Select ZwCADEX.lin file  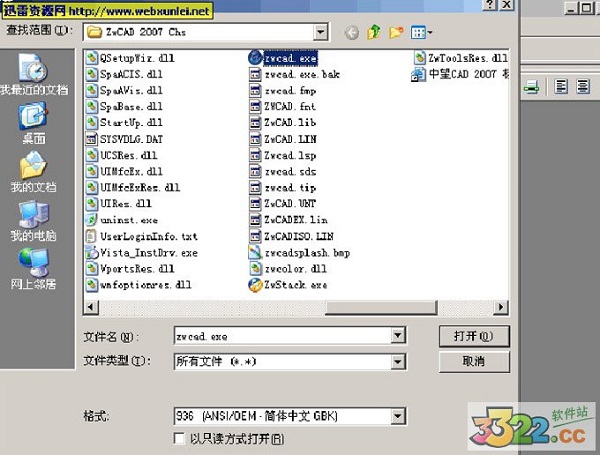[x=288, y=220]
